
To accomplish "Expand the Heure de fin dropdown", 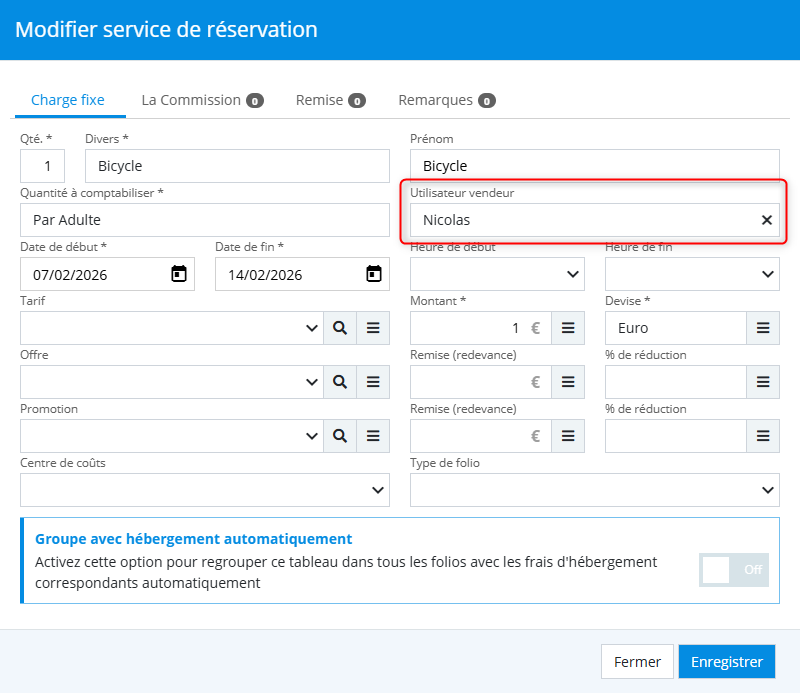I will 768,274.
